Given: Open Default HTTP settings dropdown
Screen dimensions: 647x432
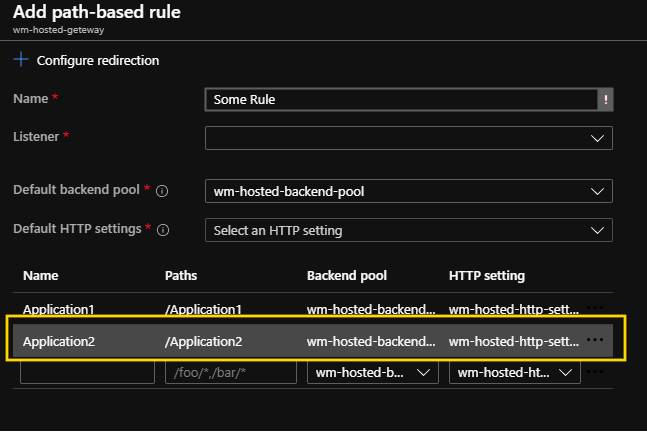Looking at the screenshot, I should [x=409, y=230].
